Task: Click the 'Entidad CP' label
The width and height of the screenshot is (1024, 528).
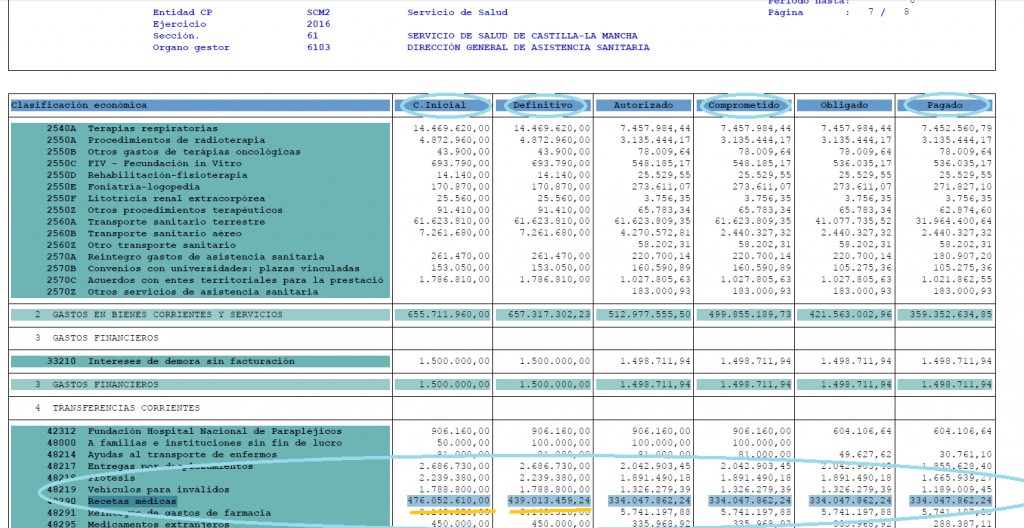Action: (182, 12)
